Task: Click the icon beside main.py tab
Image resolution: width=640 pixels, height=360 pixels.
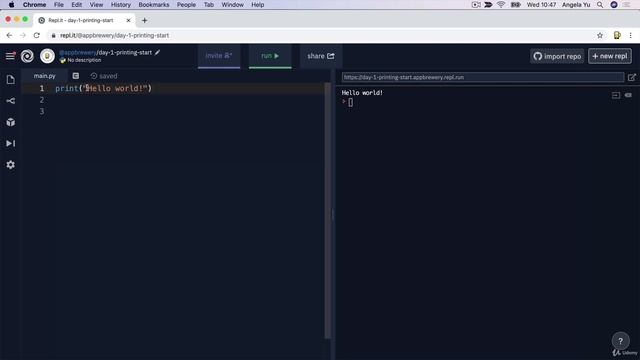Action: click(76, 76)
